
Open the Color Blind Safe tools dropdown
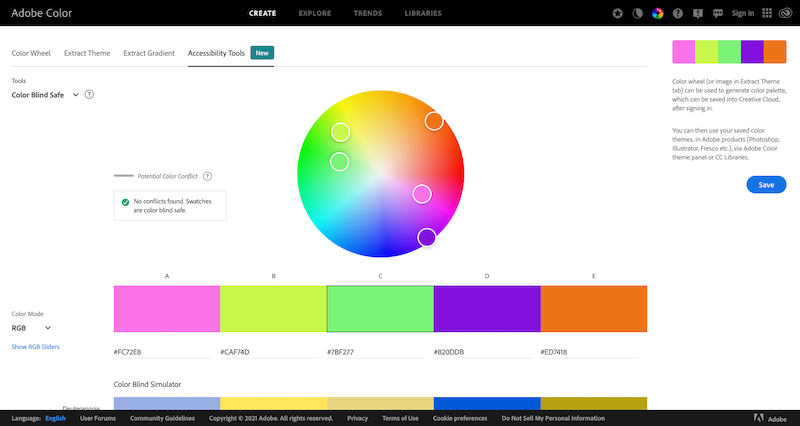(45, 95)
